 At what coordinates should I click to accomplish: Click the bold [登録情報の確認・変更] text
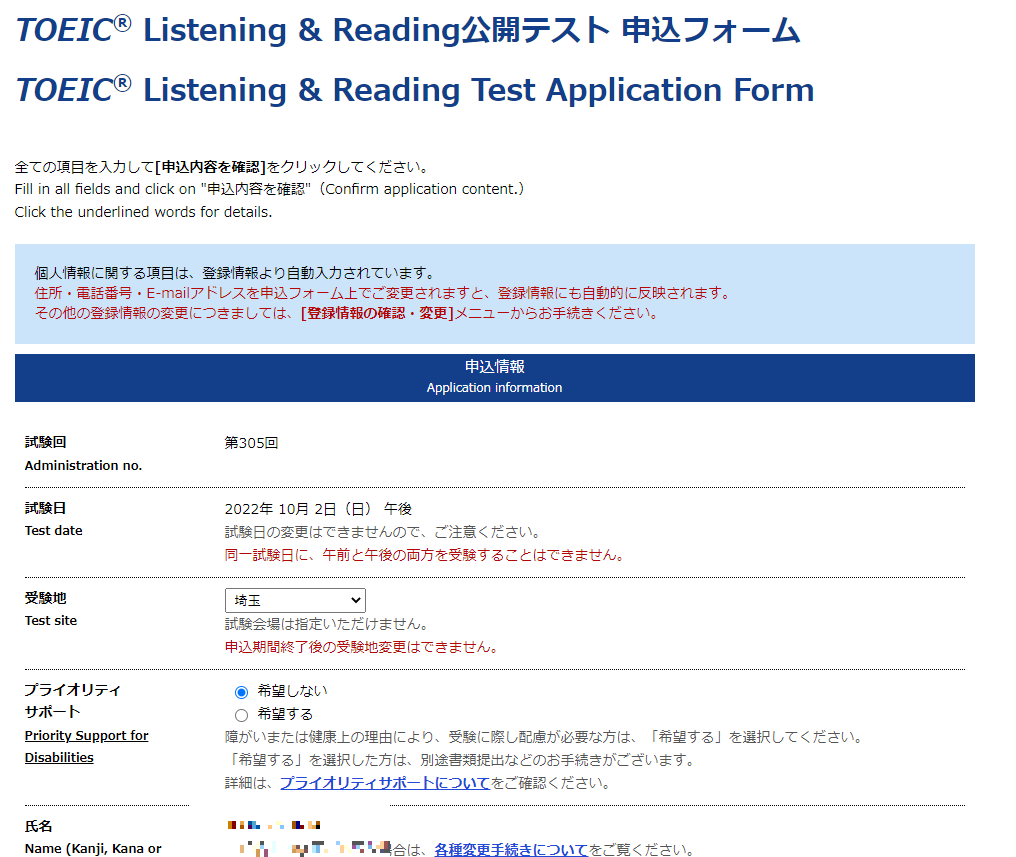[x=377, y=314]
